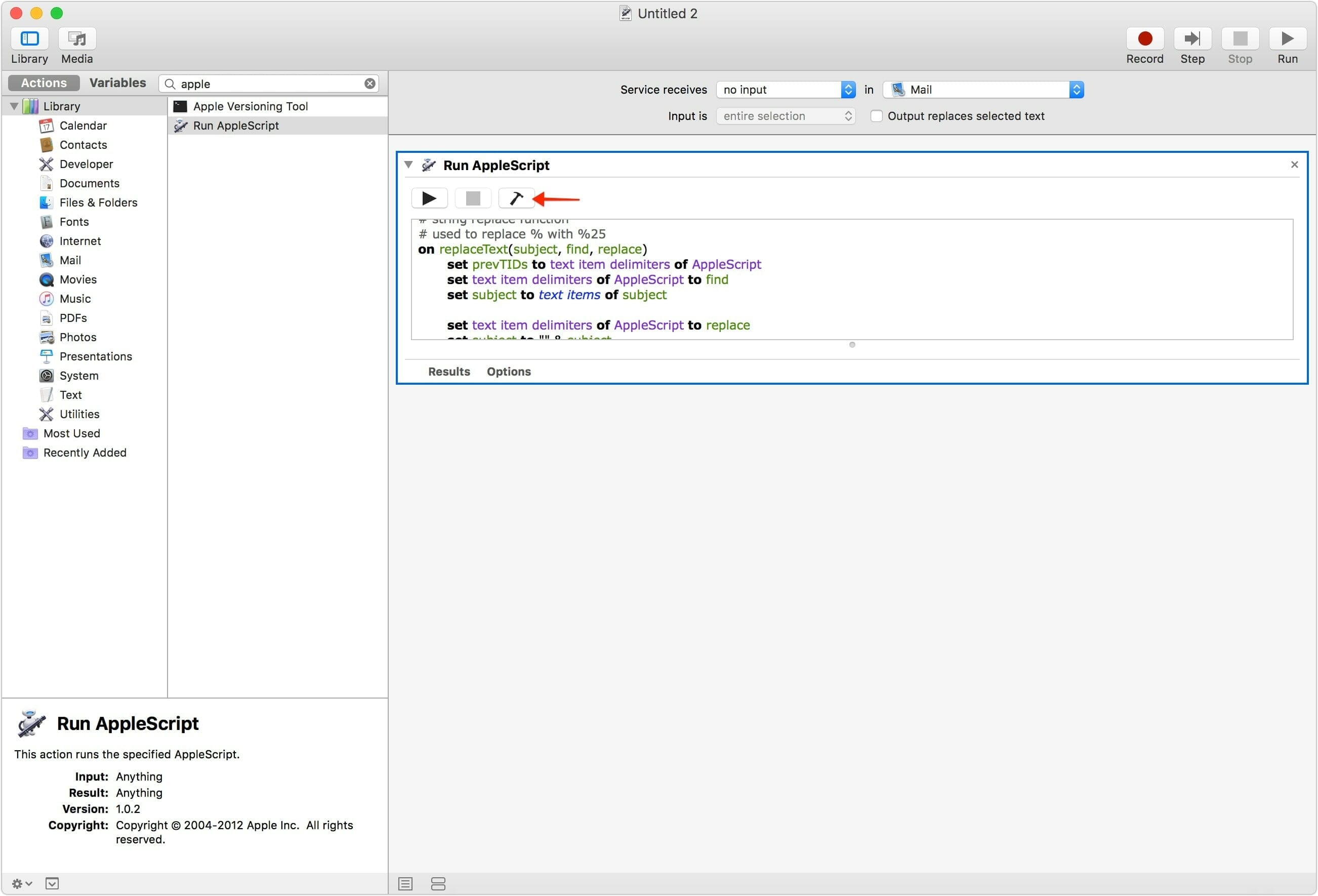Viewport: 1318px width, 896px height.
Task: Open the application dropdown showing Mail
Action: pos(983,90)
